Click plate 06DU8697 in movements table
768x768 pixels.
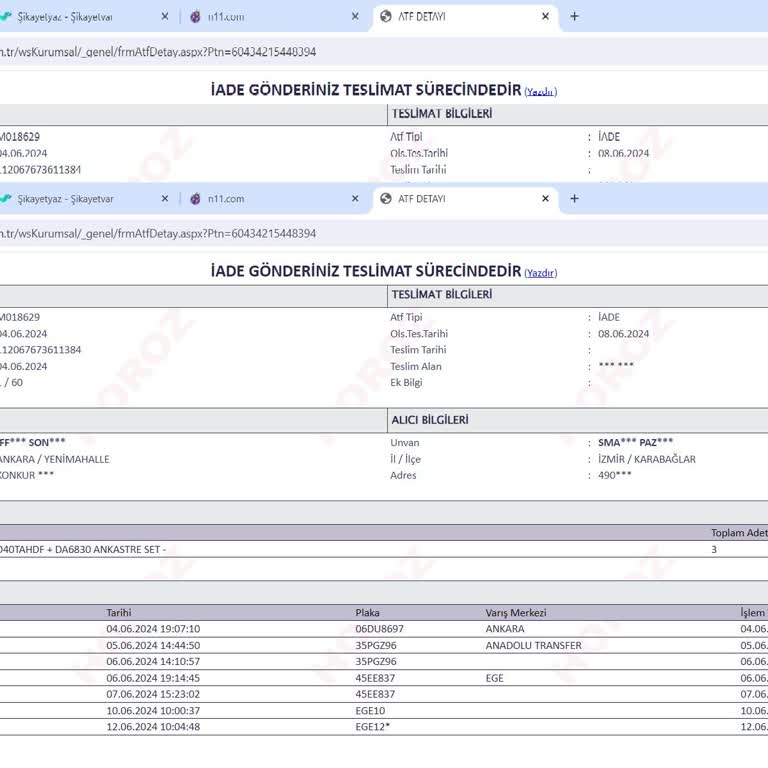379,628
